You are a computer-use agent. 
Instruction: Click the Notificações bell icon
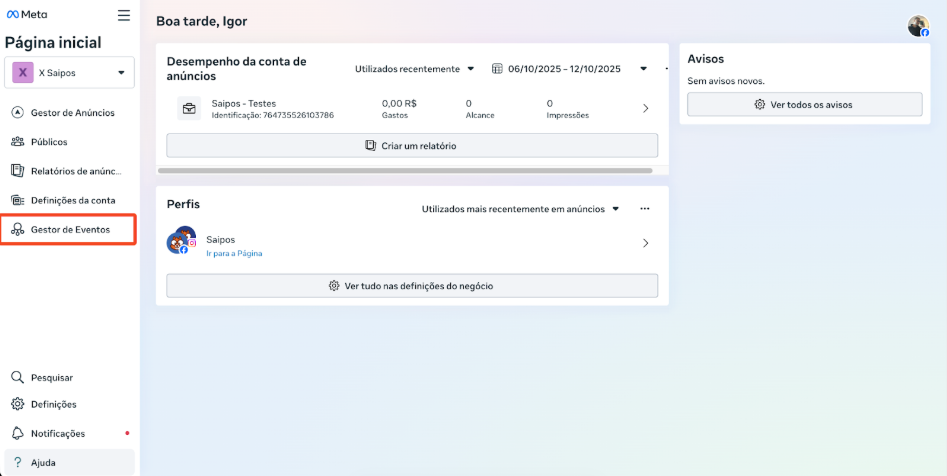[x=17, y=433]
